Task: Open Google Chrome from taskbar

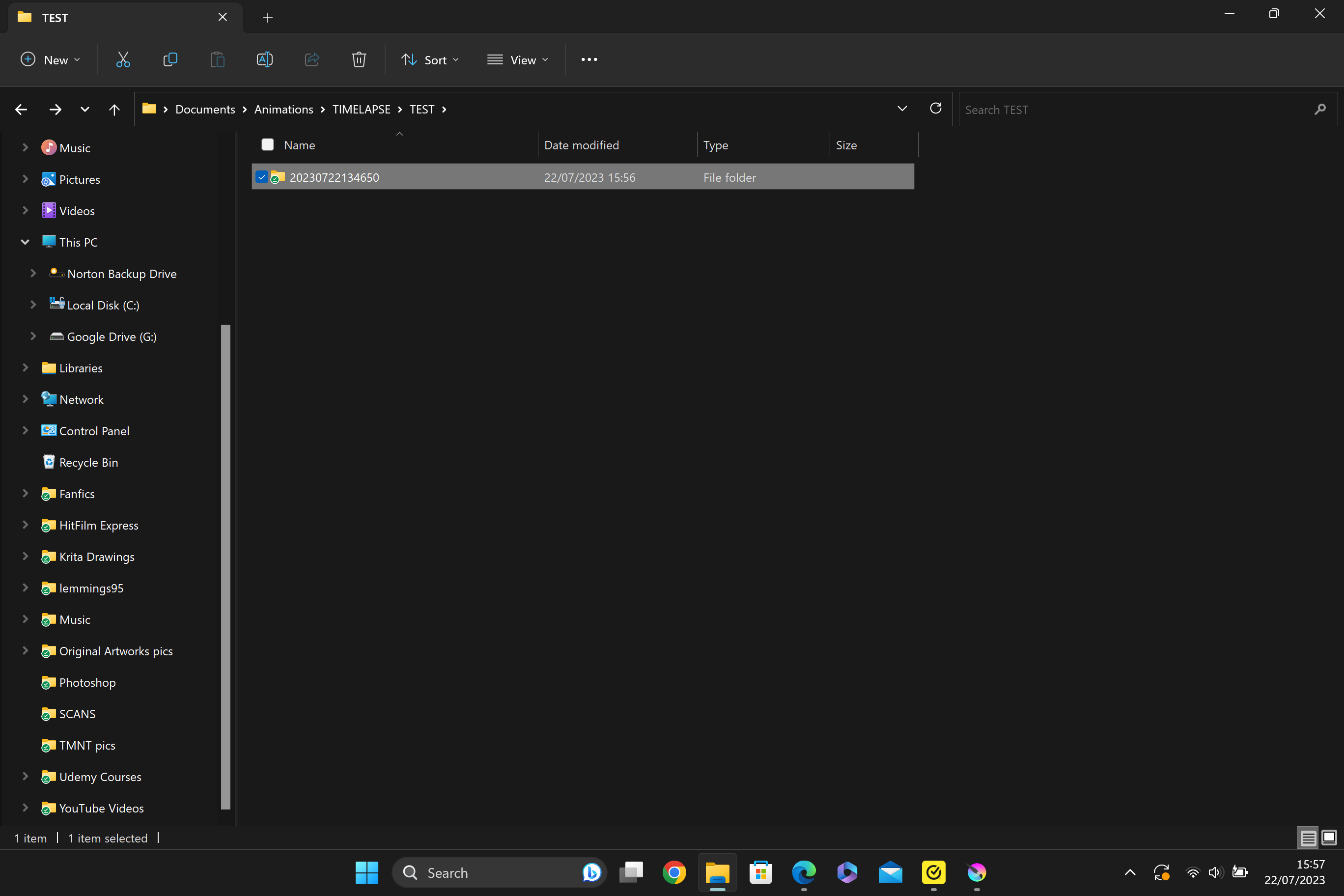Action: (x=674, y=872)
